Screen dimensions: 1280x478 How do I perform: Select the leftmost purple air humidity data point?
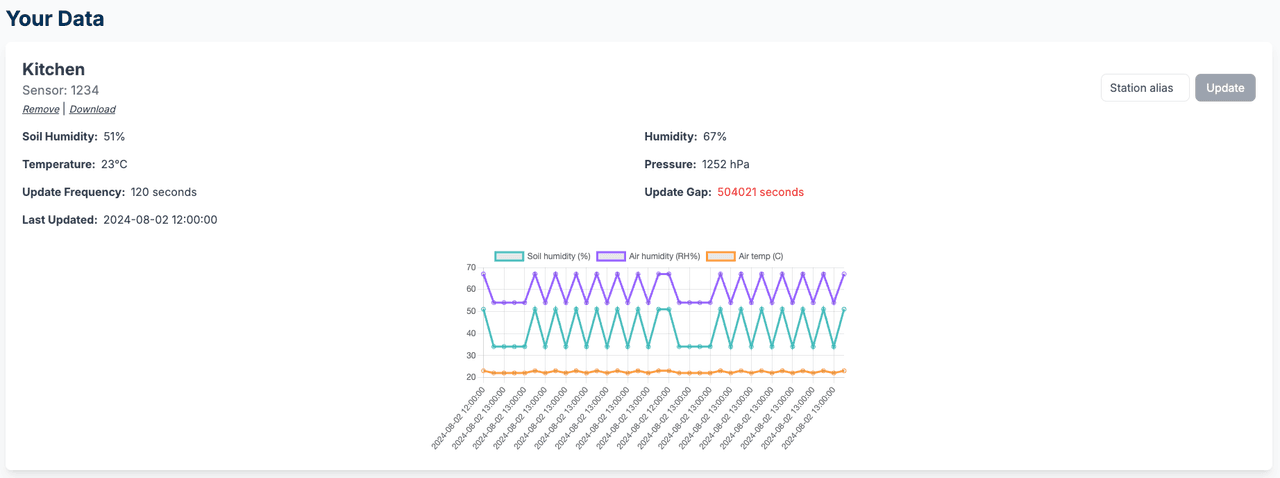(x=484, y=273)
